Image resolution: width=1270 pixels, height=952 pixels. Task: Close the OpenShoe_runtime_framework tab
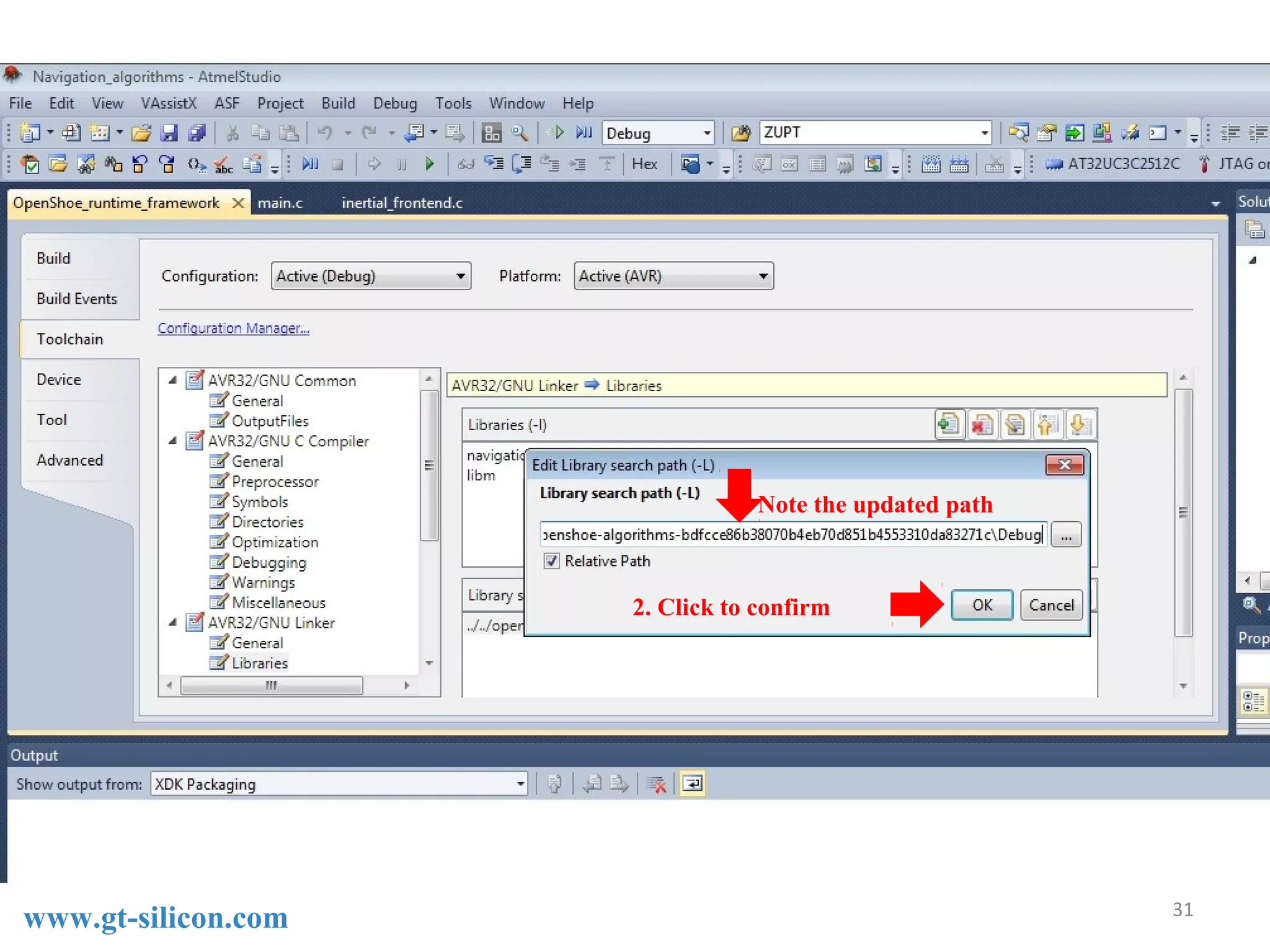pyautogui.click(x=238, y=203)
